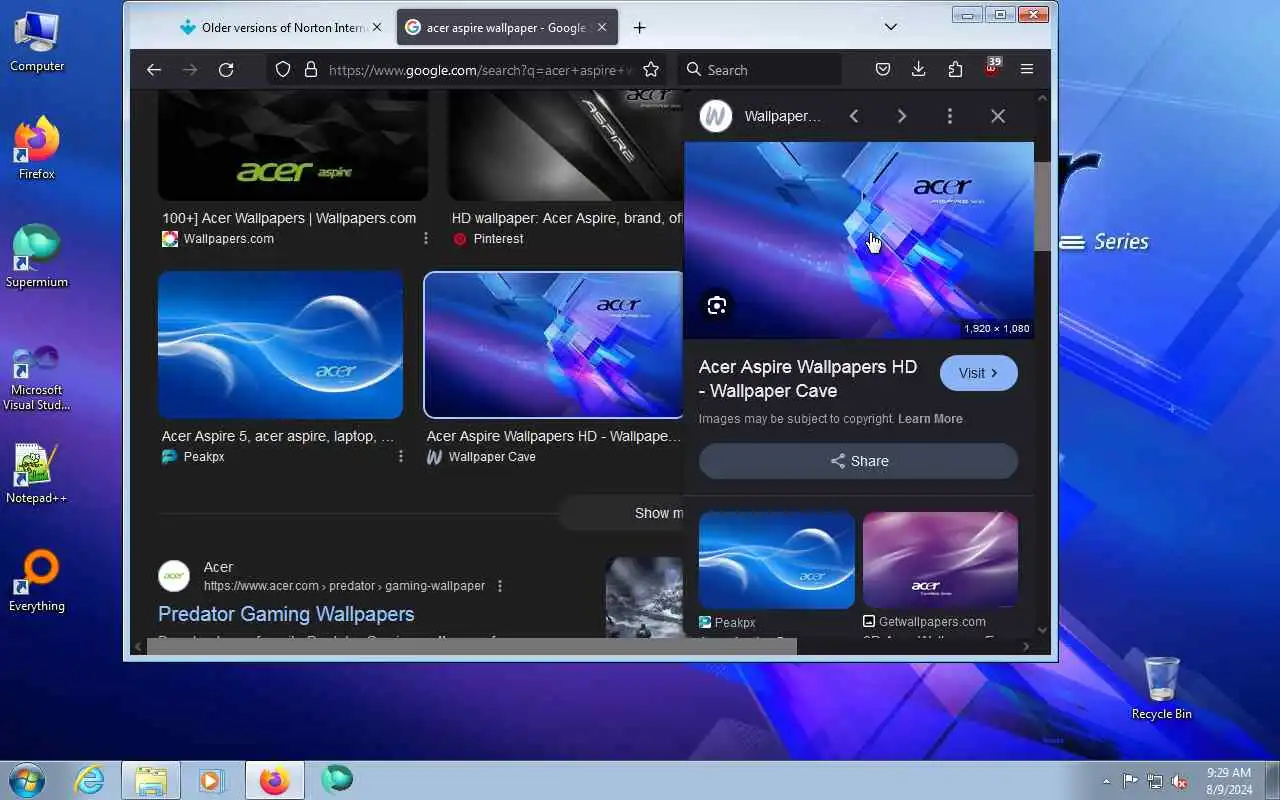
Task: Select the Firefox desktop shortcut
Action: tap(37, 148)
